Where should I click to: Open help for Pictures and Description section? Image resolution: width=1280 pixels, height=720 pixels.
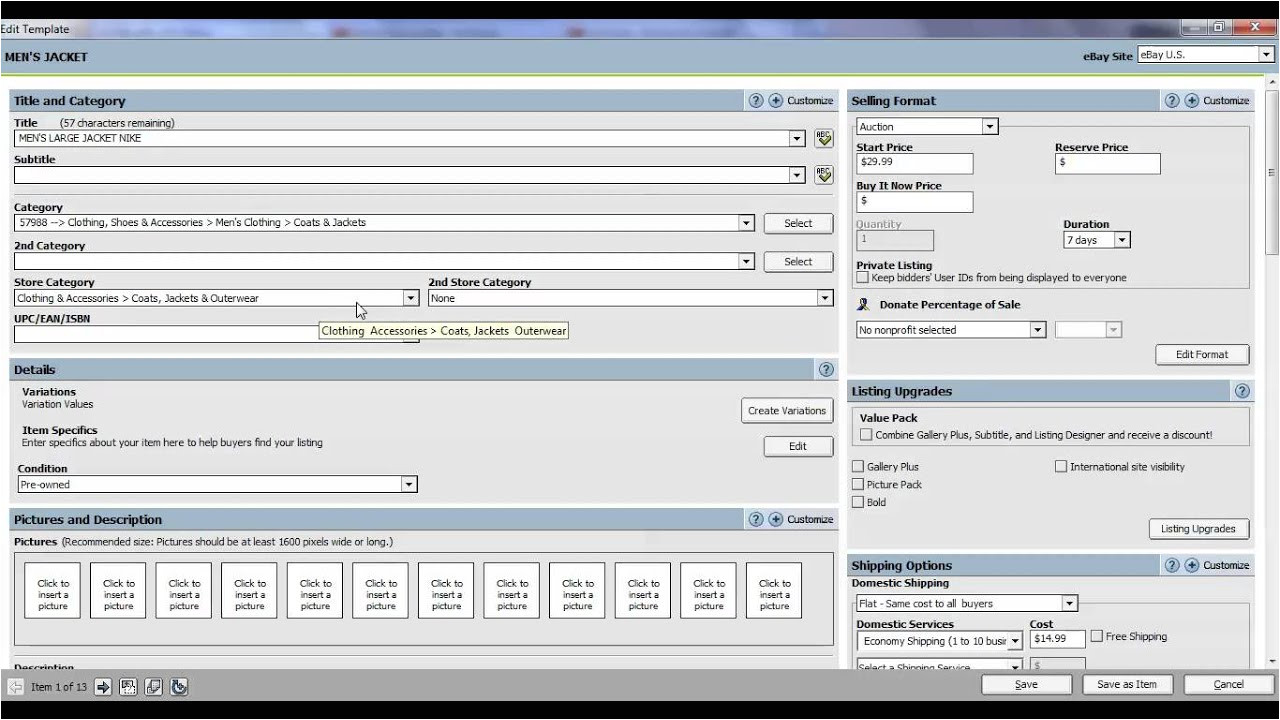(756, 519)
